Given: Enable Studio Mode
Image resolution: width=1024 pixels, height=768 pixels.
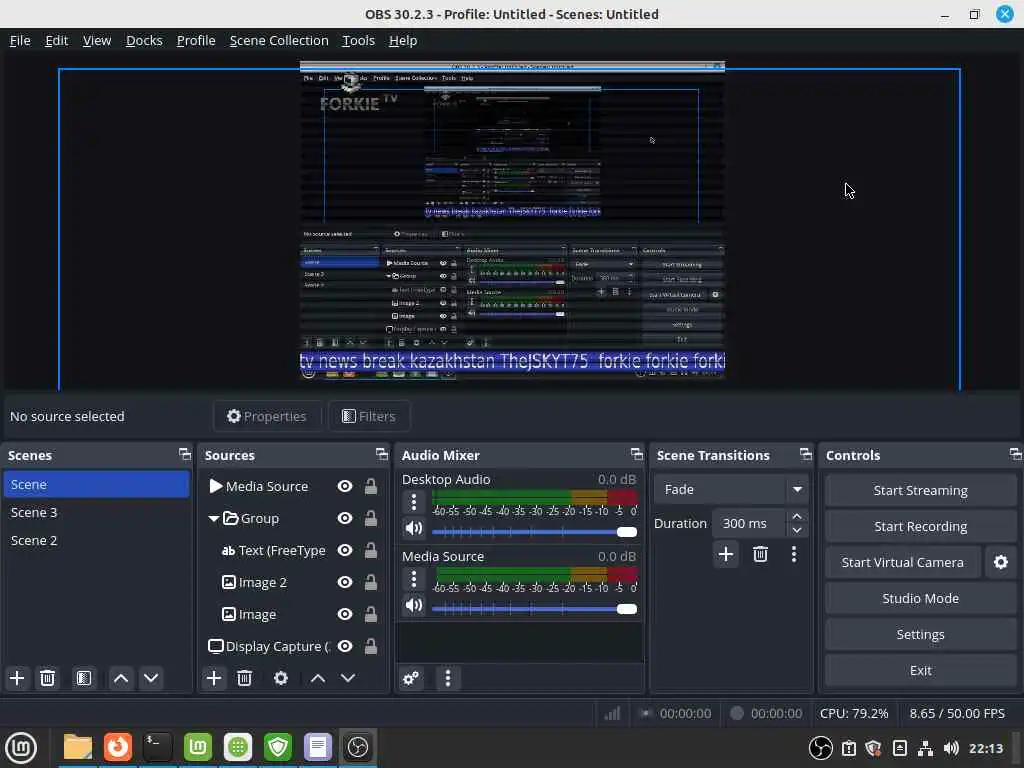Looking at the screenshot, I should (920, 598).
